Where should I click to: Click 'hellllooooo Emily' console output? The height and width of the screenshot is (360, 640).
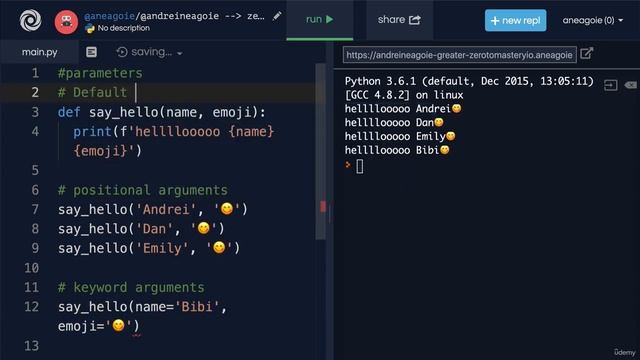400,136
